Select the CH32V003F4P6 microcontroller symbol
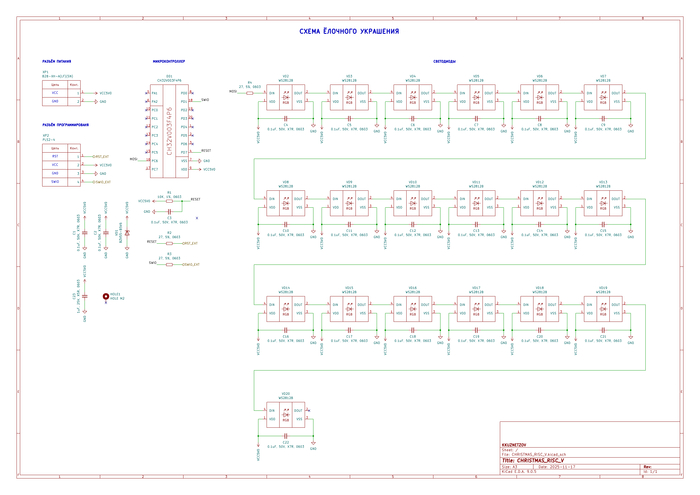 (x=168, y=129)
